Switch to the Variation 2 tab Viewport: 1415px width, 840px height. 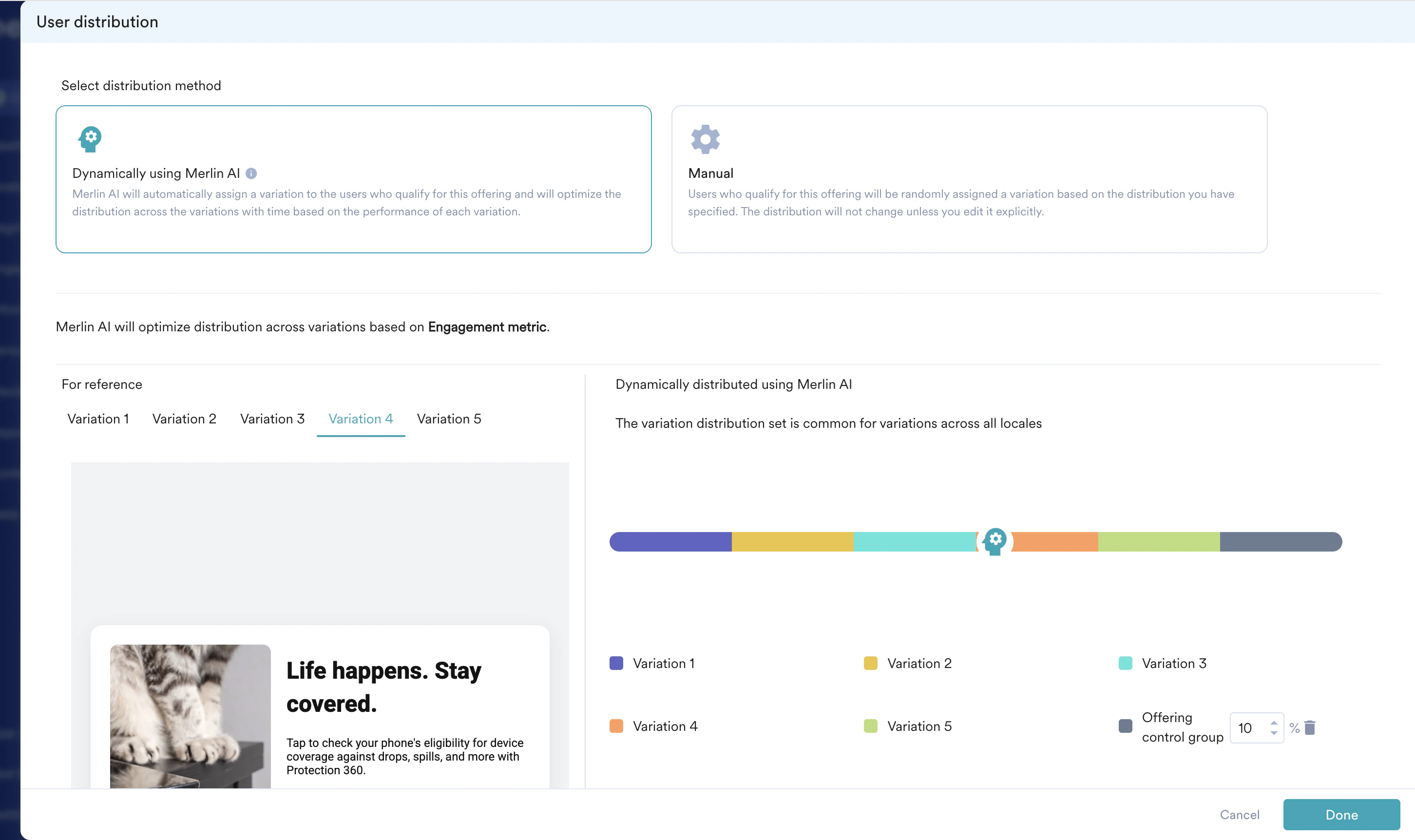click(x=184, y=419)
